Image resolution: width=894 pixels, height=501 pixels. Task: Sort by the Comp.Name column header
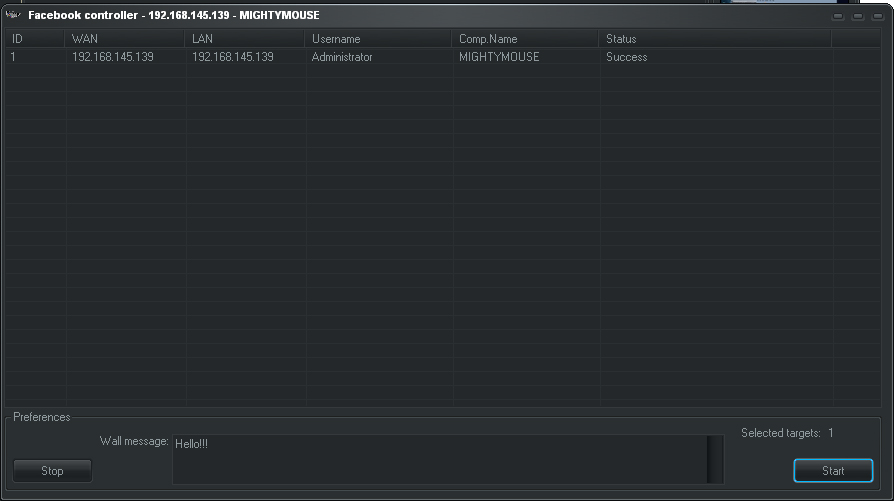pyautogui.click(x=525, y=39)
